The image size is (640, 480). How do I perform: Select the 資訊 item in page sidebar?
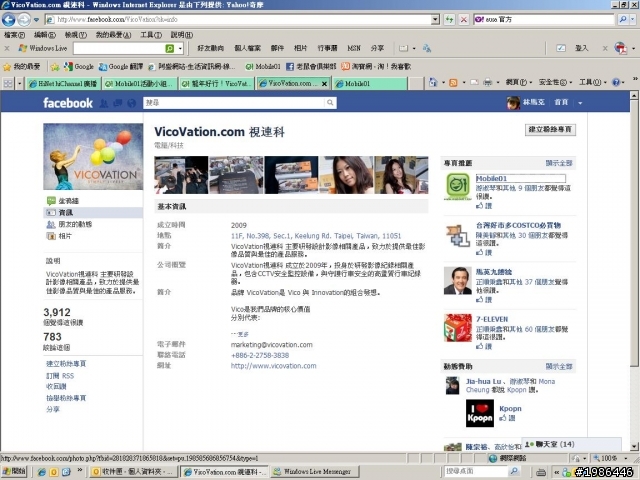(x=93, y=213)
